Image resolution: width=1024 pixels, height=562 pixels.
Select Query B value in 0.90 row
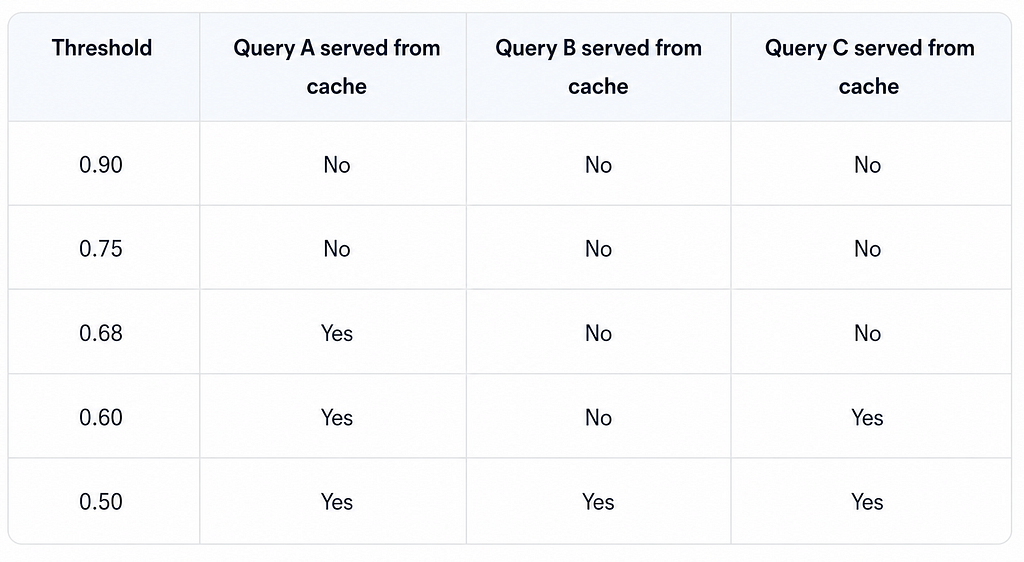pyautogui.click(x=598, y=164)
